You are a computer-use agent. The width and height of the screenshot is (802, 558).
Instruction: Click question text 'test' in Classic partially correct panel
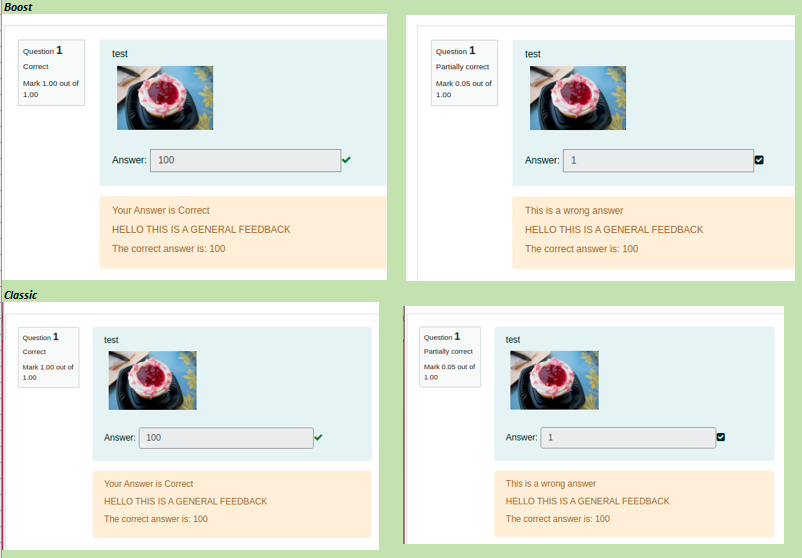[513, 340]
